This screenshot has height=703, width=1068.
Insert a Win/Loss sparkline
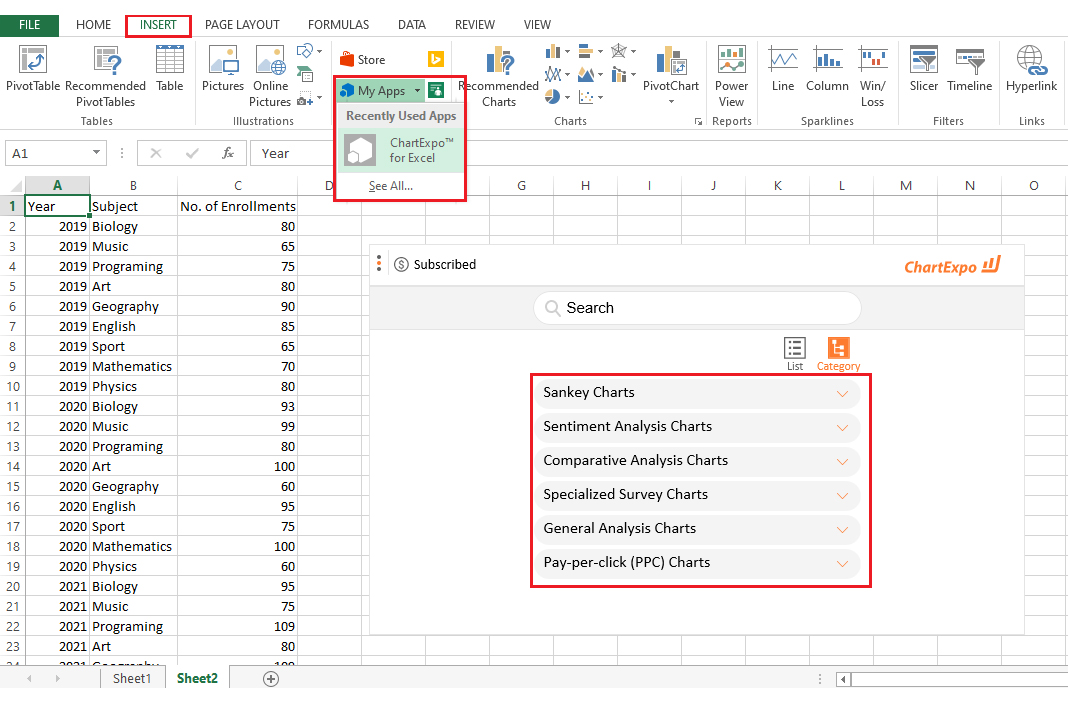(873, 76)
